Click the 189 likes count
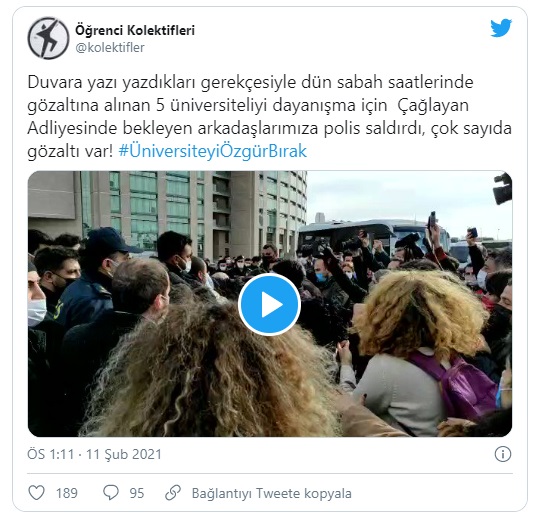The height and width of the screenshot is (521, 535). (67, 493)
